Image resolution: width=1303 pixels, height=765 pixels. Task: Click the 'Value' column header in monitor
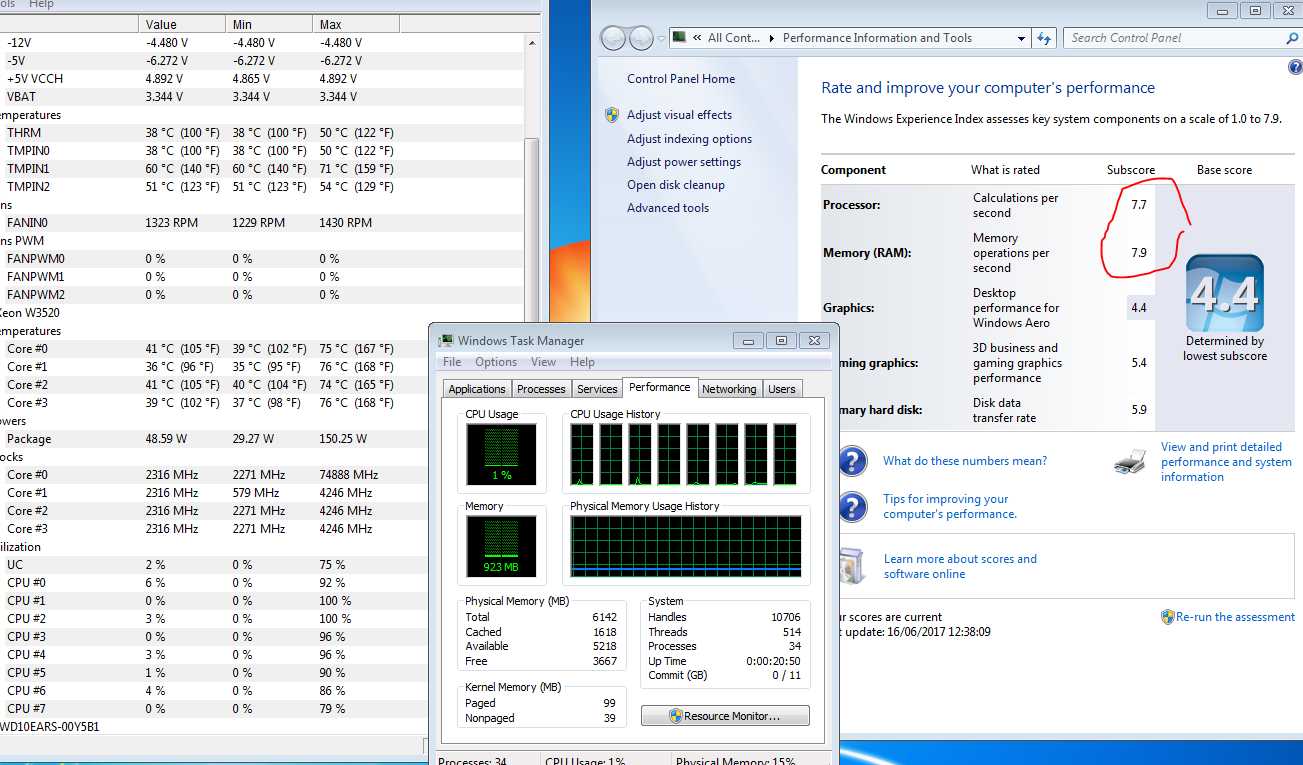[x=184, y=24]
